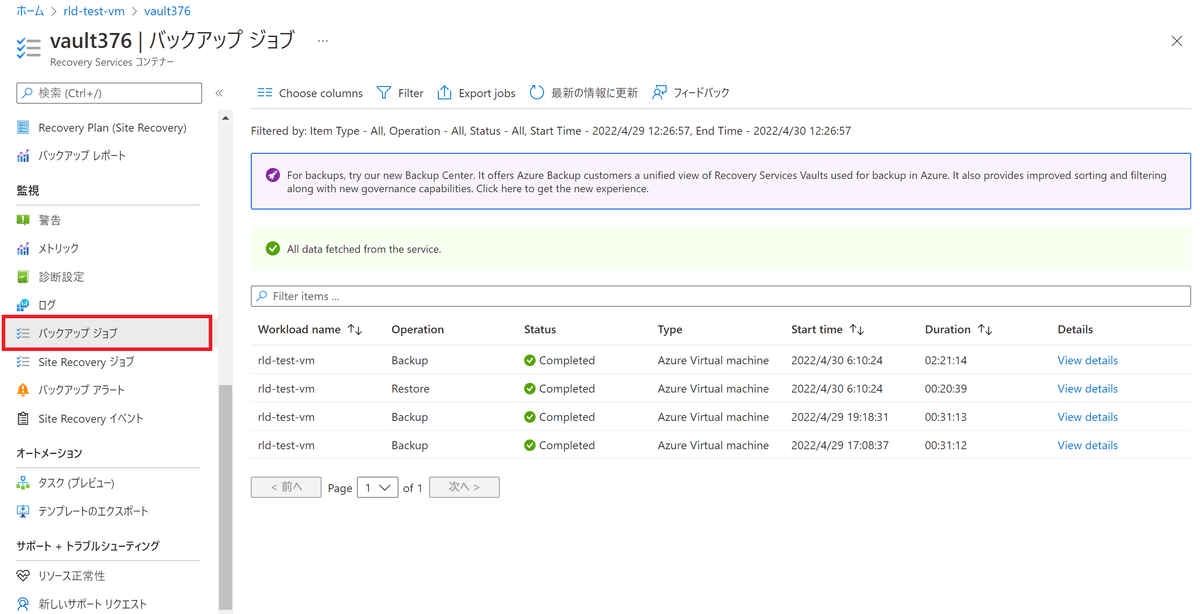Click the タスク (プレビュー) icon
The image size is (1200, 614).
click(x=23, y=483)
